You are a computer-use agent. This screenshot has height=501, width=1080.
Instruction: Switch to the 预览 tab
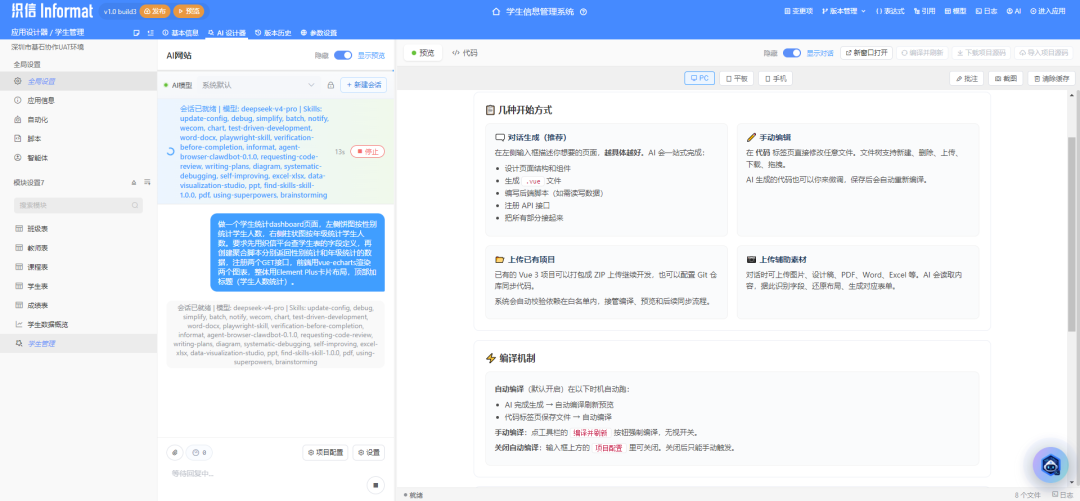(x=423, y=53)
